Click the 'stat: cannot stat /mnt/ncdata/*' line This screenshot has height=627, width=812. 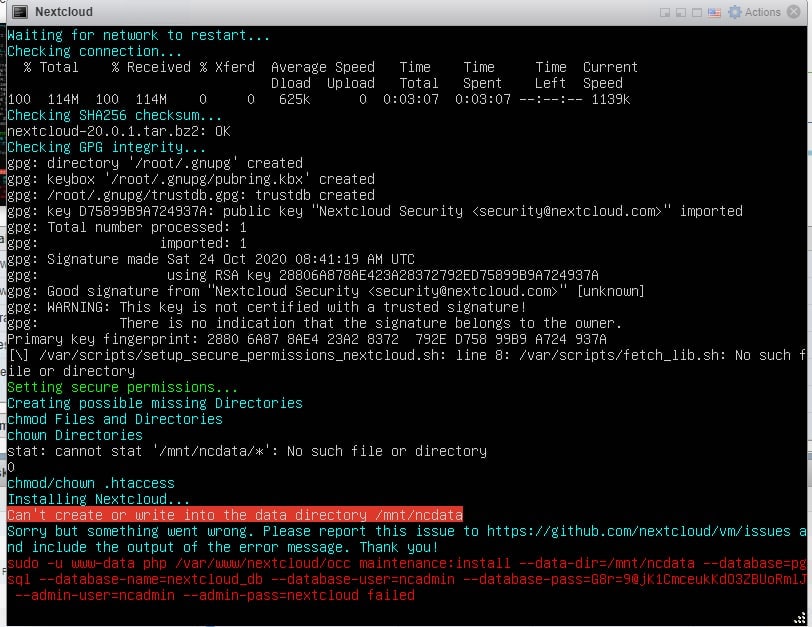247,451
